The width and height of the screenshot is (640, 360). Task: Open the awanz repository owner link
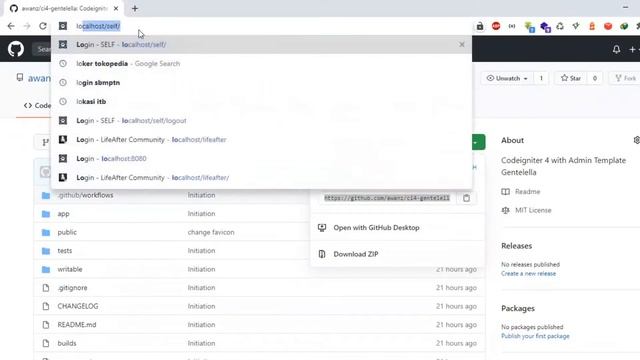40,78
